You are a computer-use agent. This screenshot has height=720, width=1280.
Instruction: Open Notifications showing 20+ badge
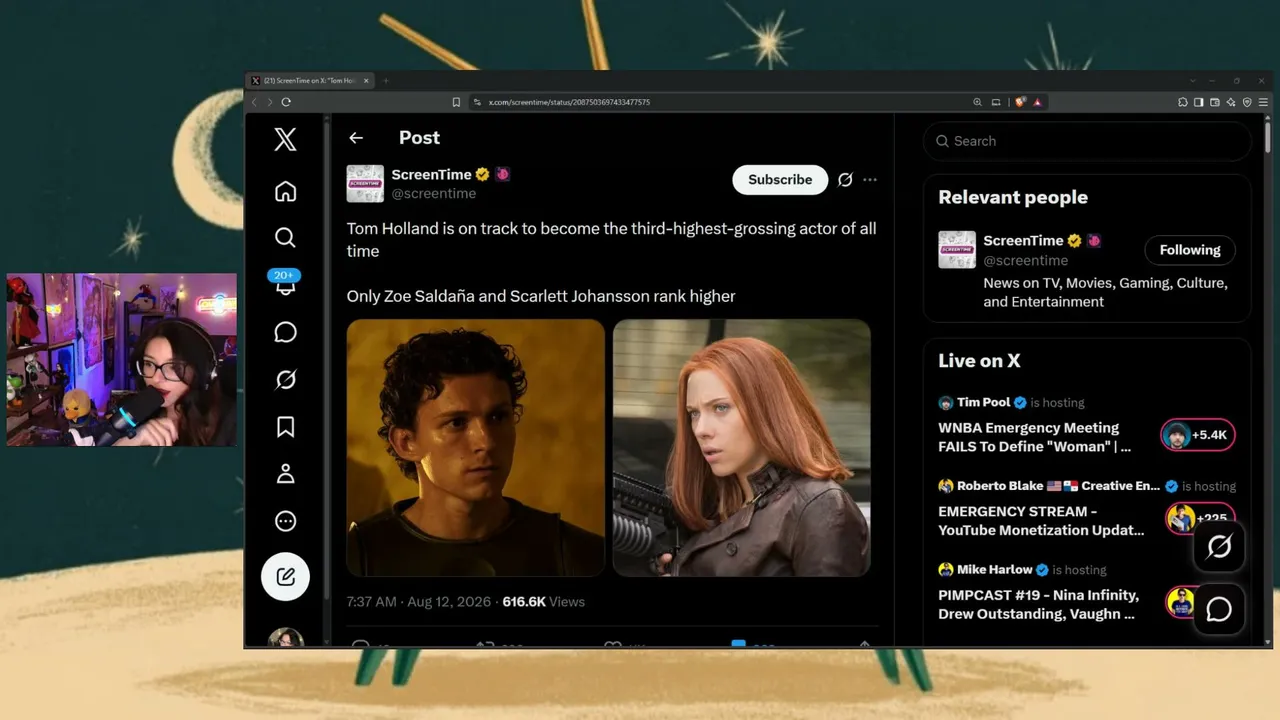coord(285,283)
